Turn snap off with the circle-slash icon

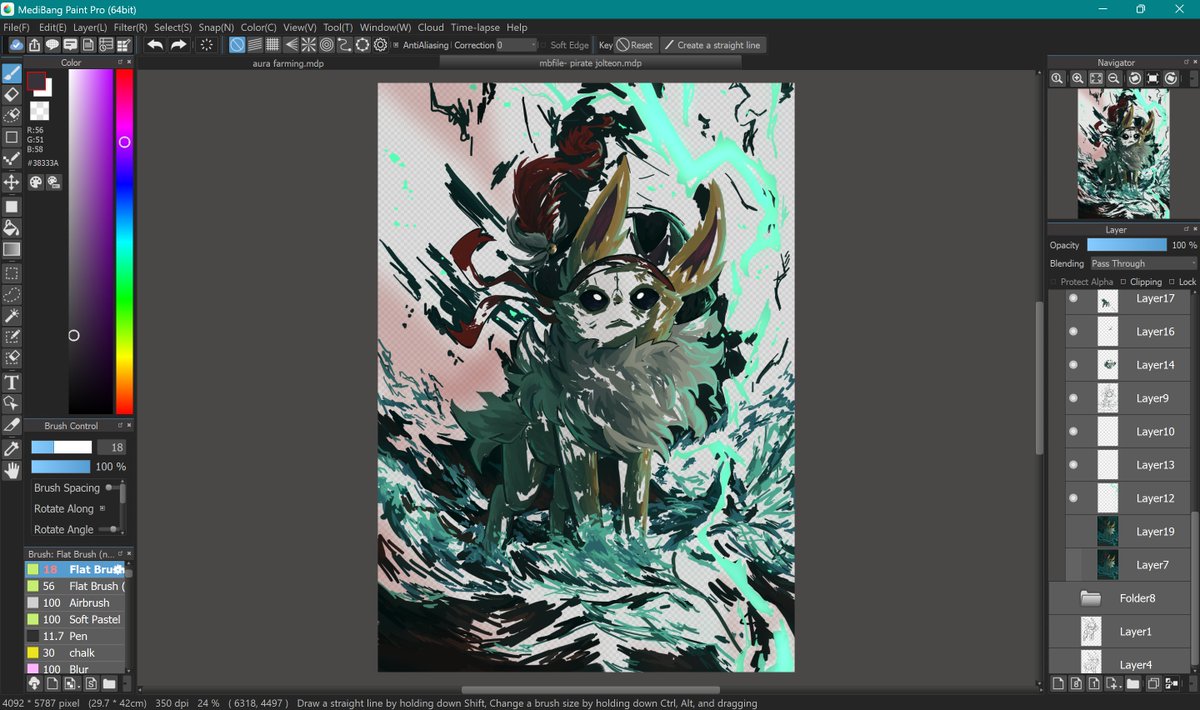[237, 45]
